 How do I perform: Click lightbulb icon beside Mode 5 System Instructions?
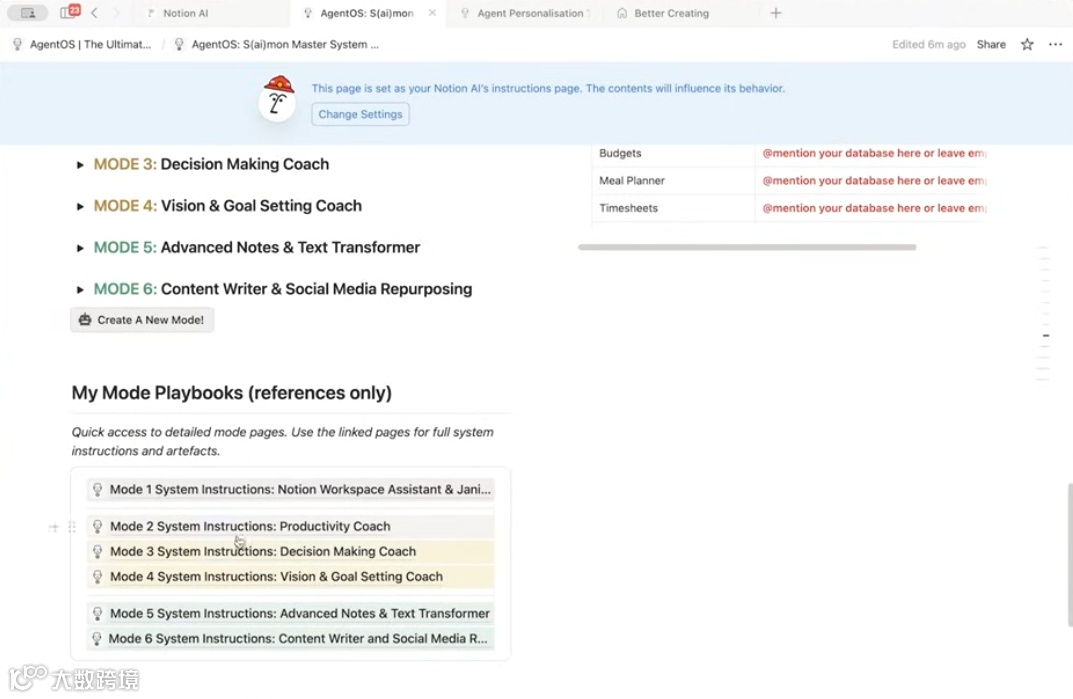(98, 614)
